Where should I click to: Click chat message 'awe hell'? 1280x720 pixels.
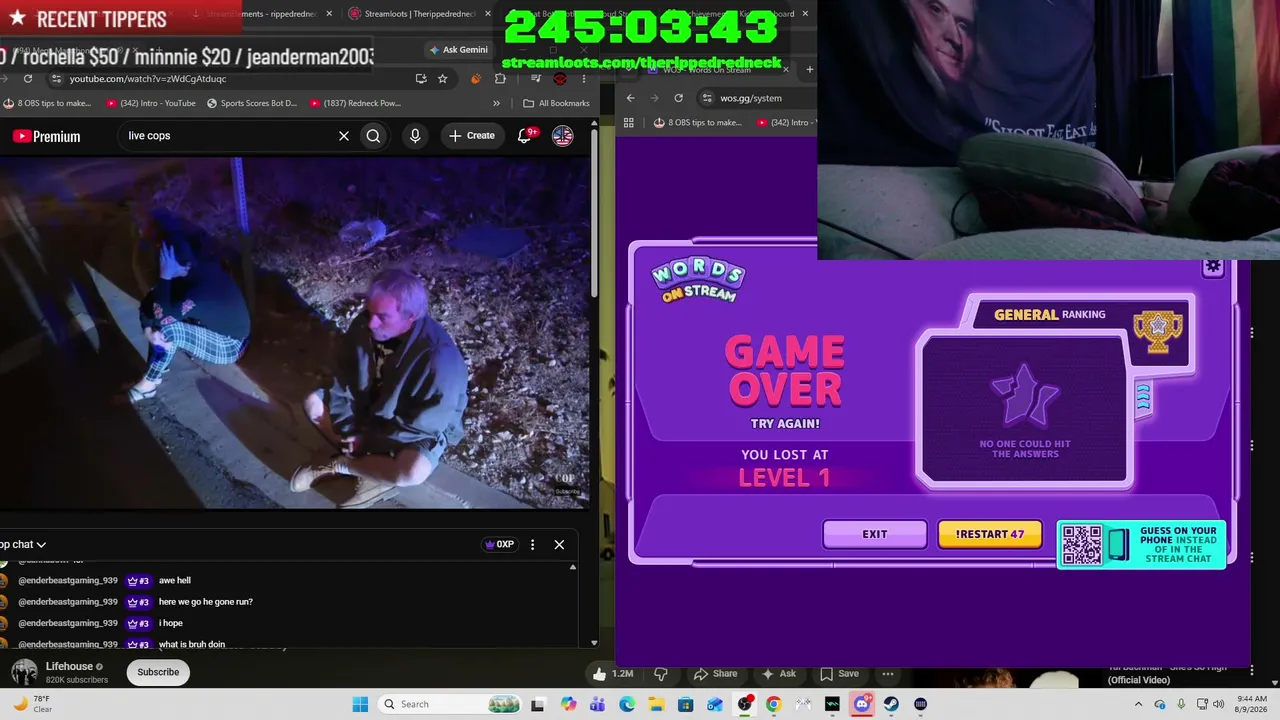(175, 580)
